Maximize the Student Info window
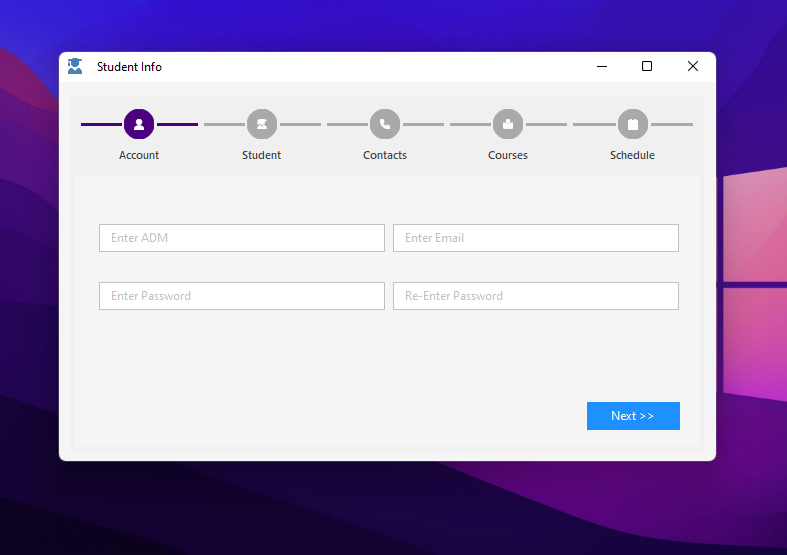The width and height of the screenshot is (787, 555). click(x=647, y=66)
